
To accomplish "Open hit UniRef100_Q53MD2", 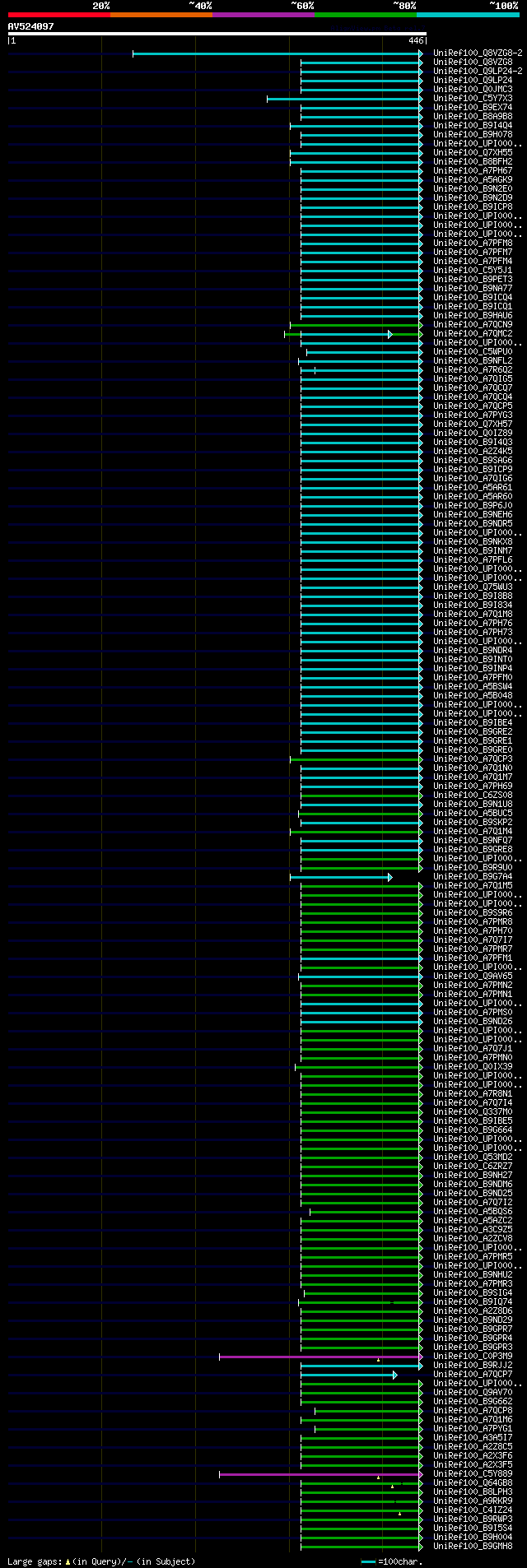I will [473, 1157].
